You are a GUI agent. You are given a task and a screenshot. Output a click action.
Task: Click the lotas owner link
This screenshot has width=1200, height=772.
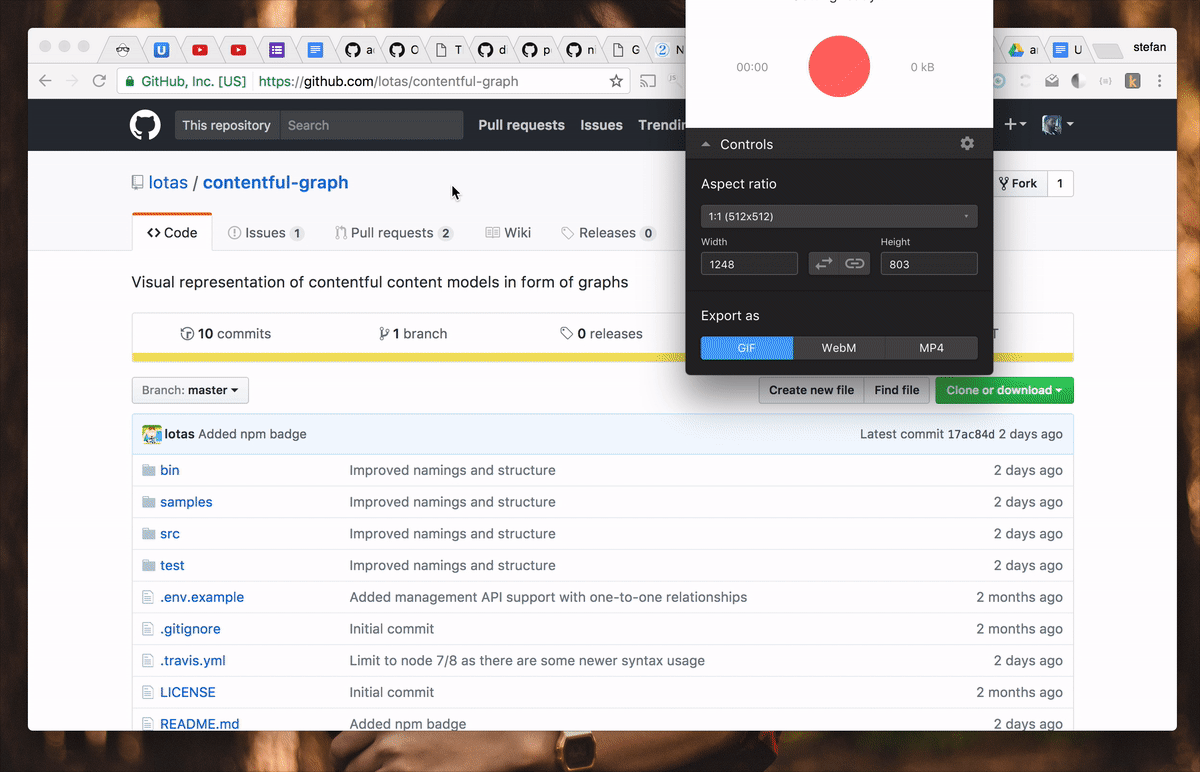[168, 182]
